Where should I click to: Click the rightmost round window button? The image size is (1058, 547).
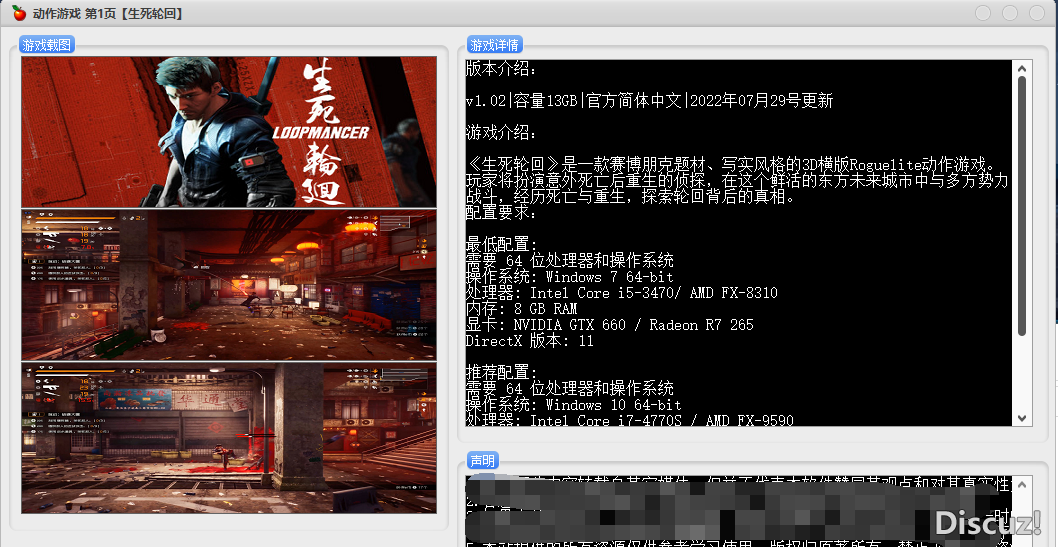[x=1035, y=13]
